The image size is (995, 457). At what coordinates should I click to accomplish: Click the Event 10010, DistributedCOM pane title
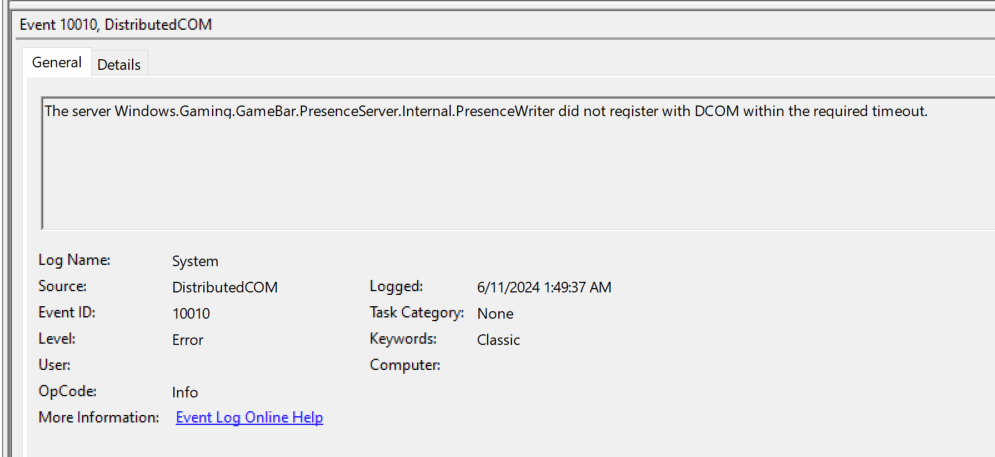pos(116,25)
